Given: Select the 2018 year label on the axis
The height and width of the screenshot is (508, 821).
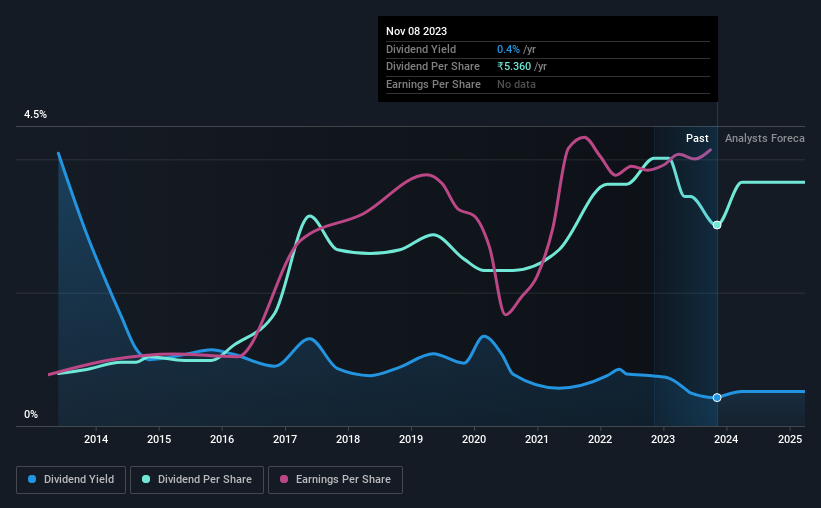Looking at the screenshot, I should tap(348, 439).
